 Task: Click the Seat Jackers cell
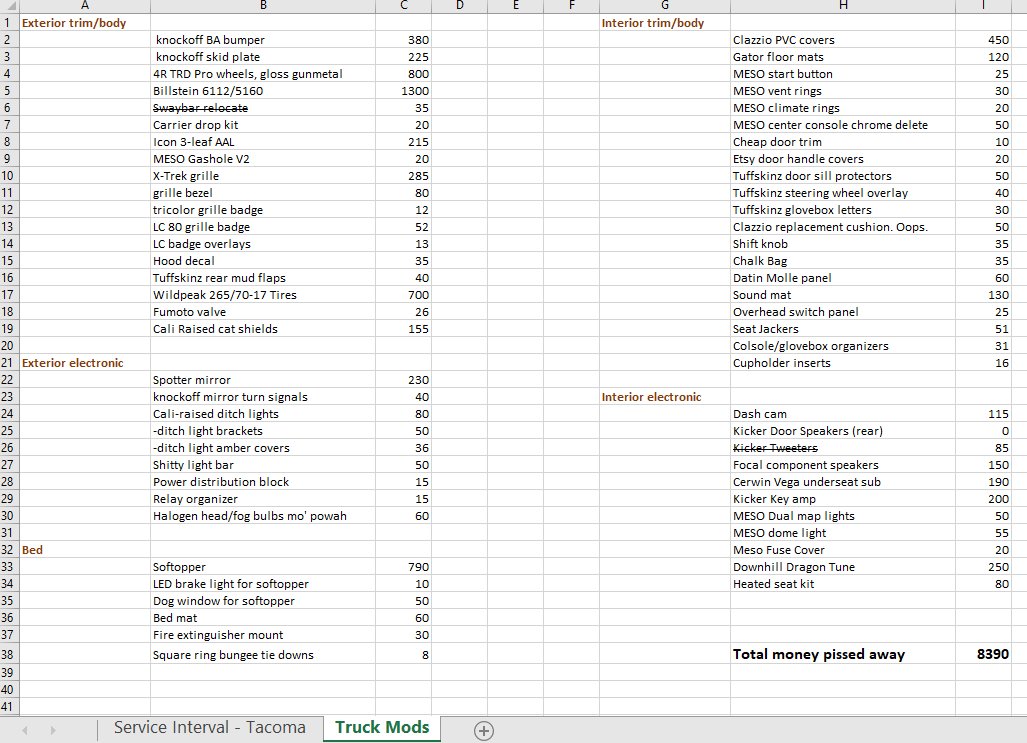[843, 329]
